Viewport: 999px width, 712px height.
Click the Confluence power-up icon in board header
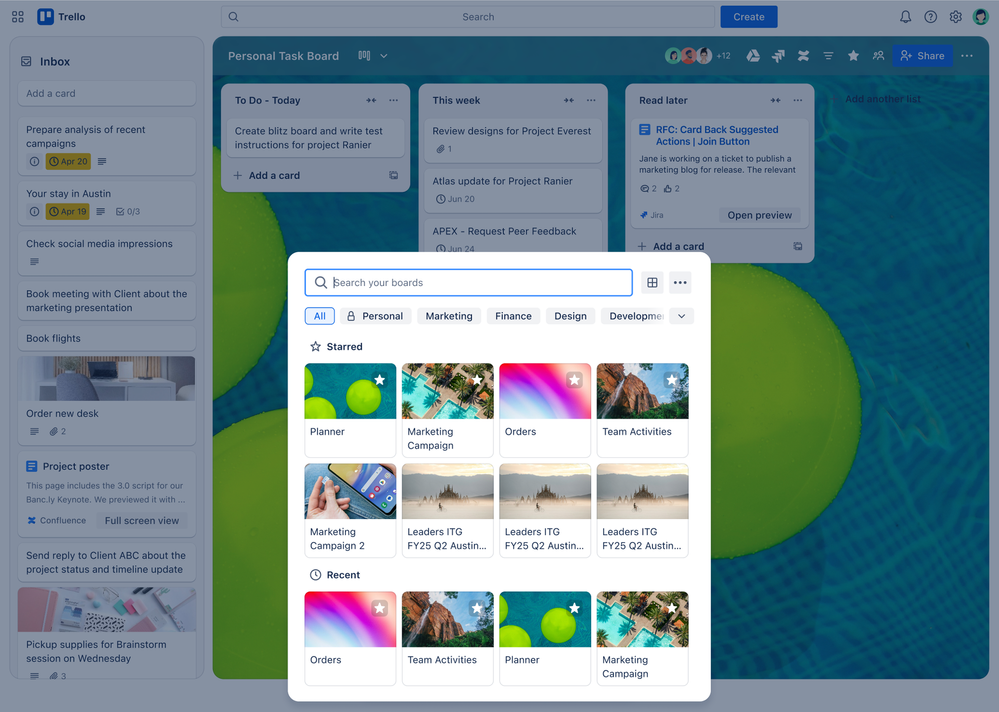[x=803, y=56]
